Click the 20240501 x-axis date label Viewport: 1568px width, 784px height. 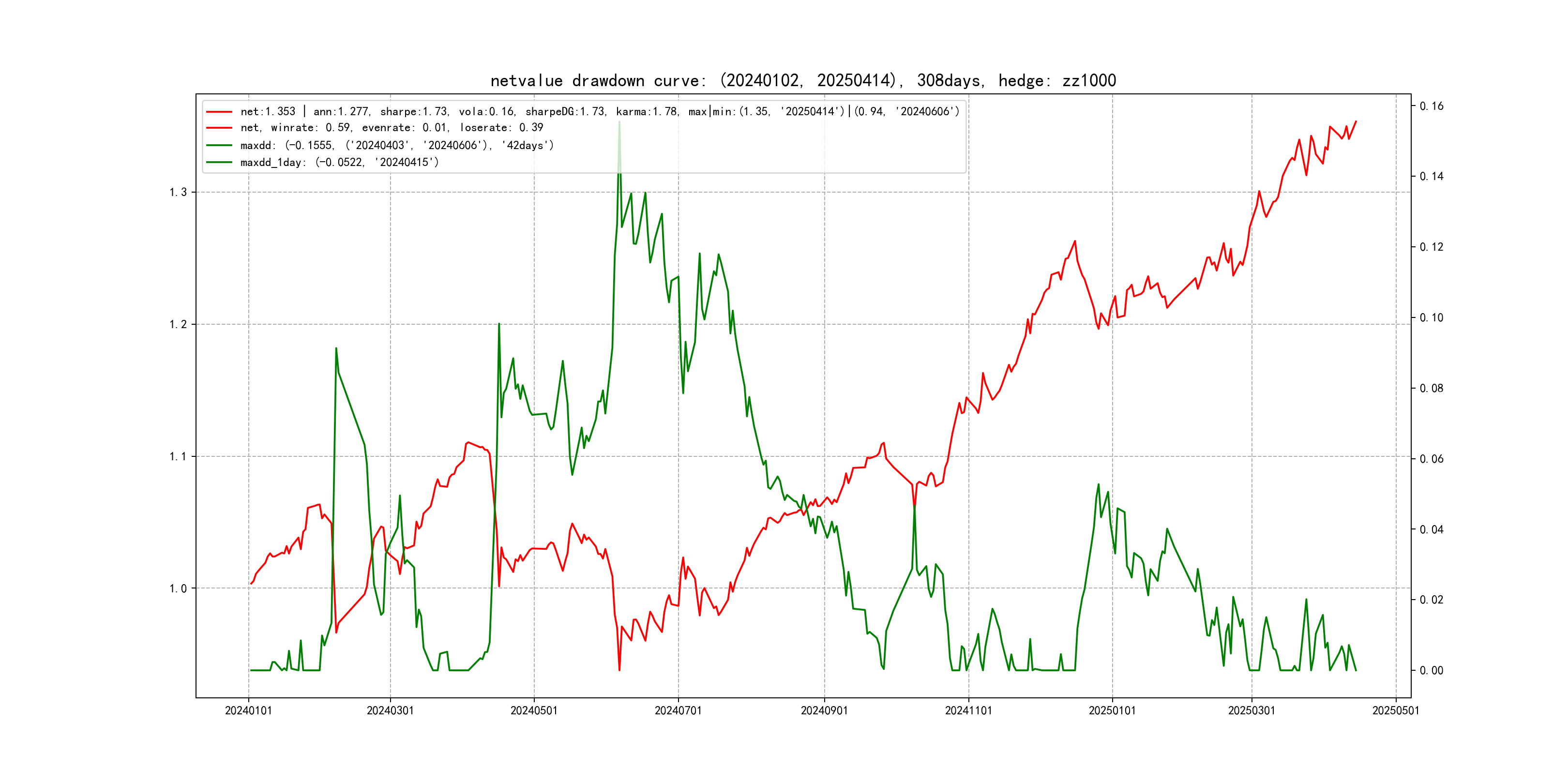[x=534, y=711]
